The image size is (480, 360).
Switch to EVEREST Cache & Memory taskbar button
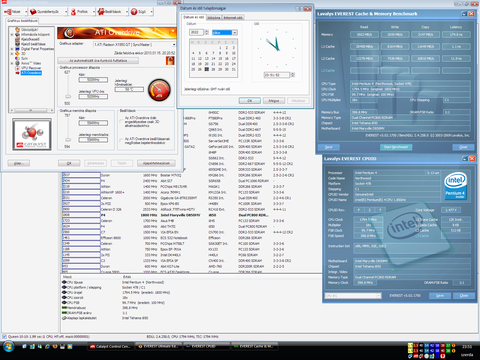click(x=255, y=347)
